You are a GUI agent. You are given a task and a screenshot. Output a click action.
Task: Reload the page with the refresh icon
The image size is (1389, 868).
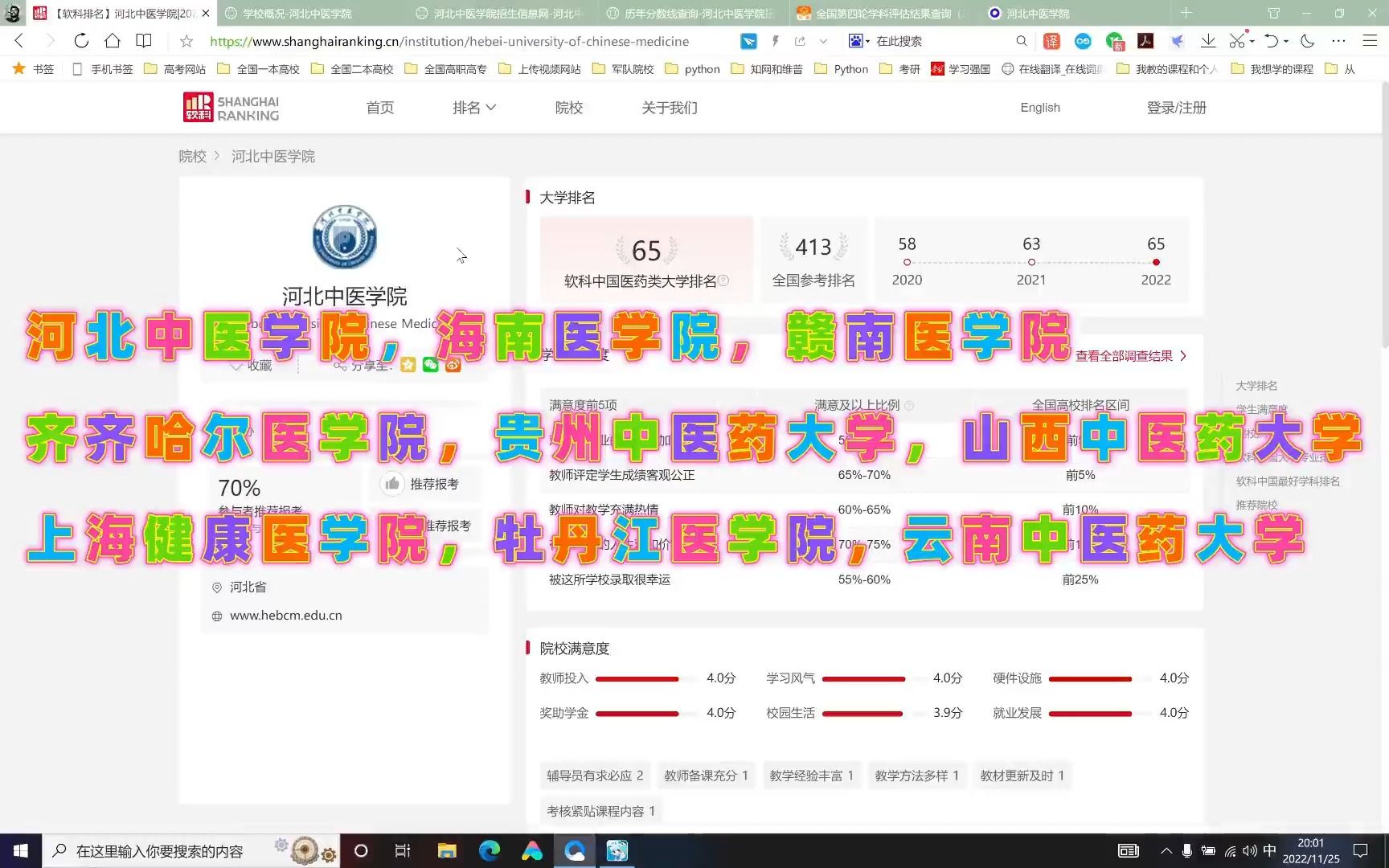coord(81,41)
